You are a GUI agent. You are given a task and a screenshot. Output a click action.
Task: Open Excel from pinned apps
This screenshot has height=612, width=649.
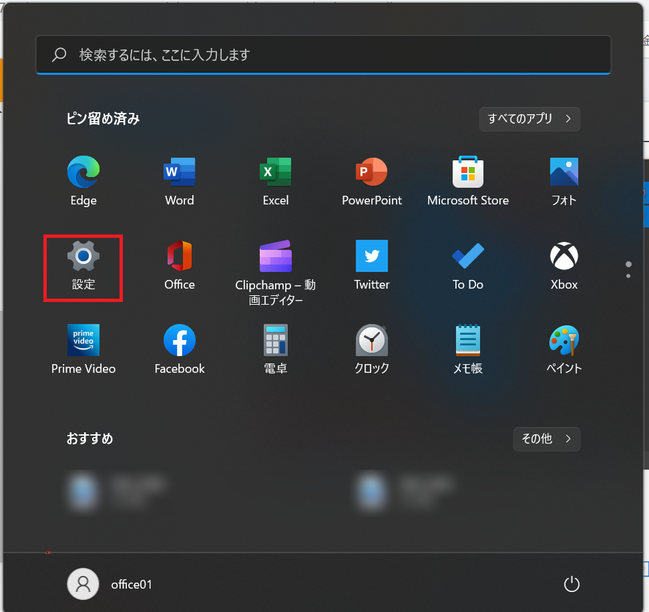276,180
